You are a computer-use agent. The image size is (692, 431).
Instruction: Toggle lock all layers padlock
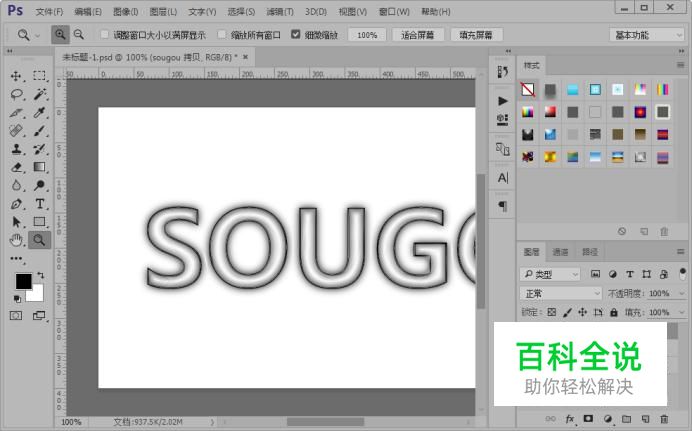tap(614, 312)
